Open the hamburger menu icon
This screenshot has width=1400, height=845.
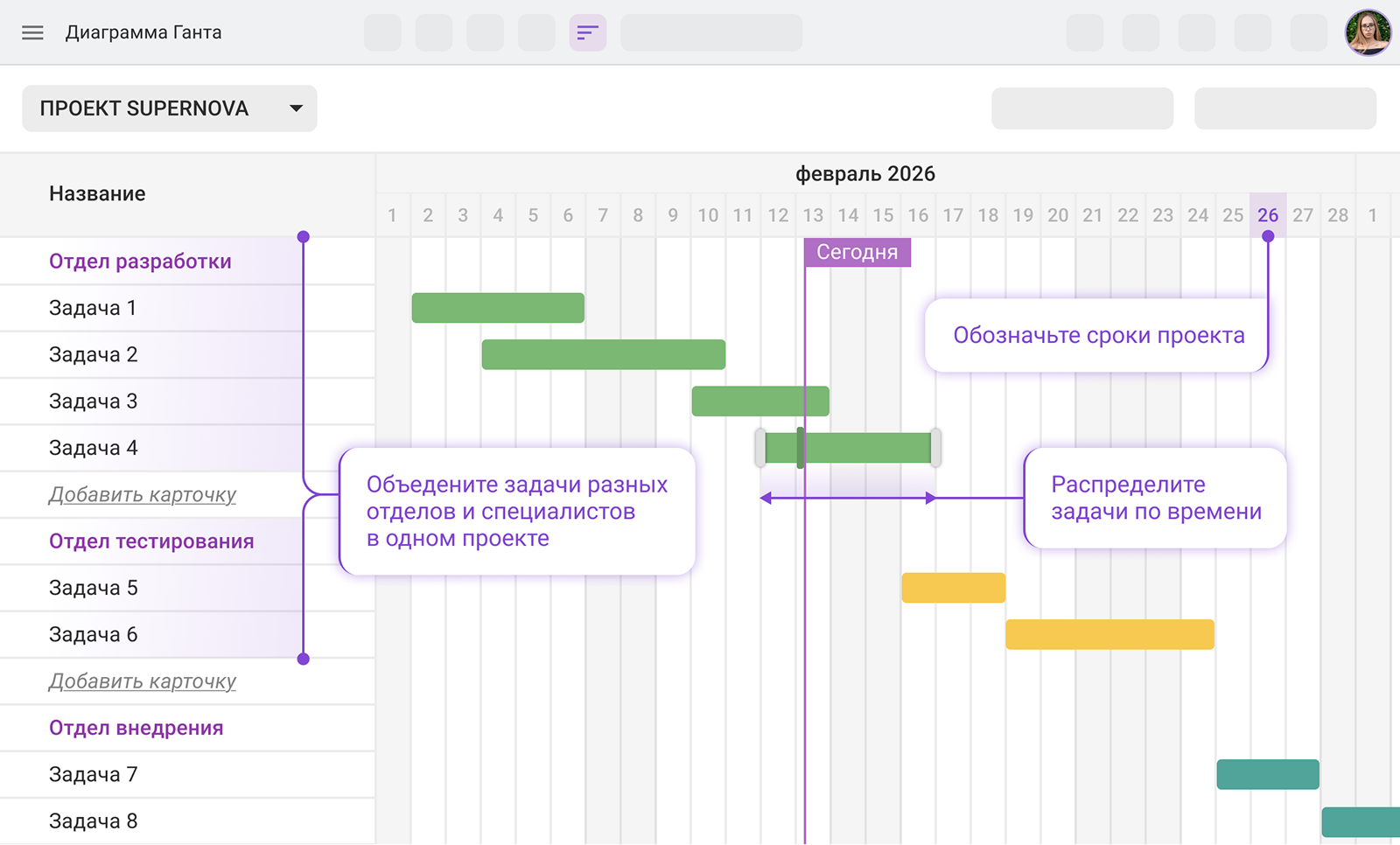click(32, 33)
